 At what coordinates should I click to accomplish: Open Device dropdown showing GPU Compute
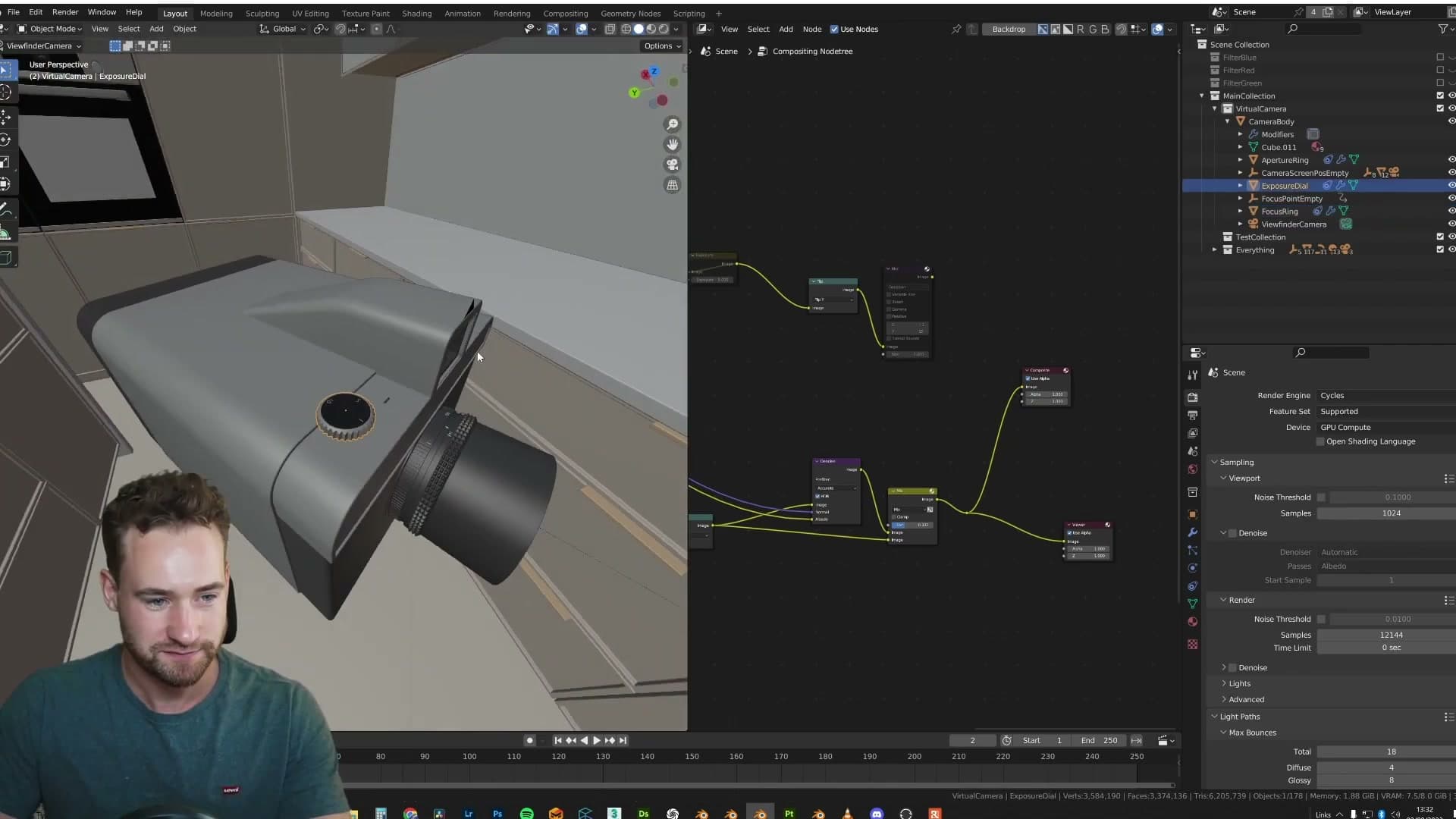point(1386,428)
